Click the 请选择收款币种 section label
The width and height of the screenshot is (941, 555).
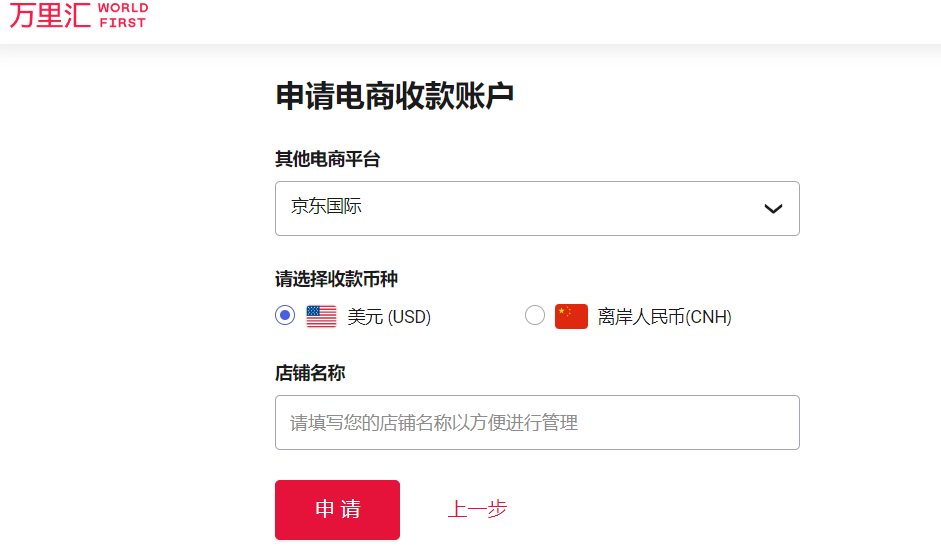click(x=337, y=279)
